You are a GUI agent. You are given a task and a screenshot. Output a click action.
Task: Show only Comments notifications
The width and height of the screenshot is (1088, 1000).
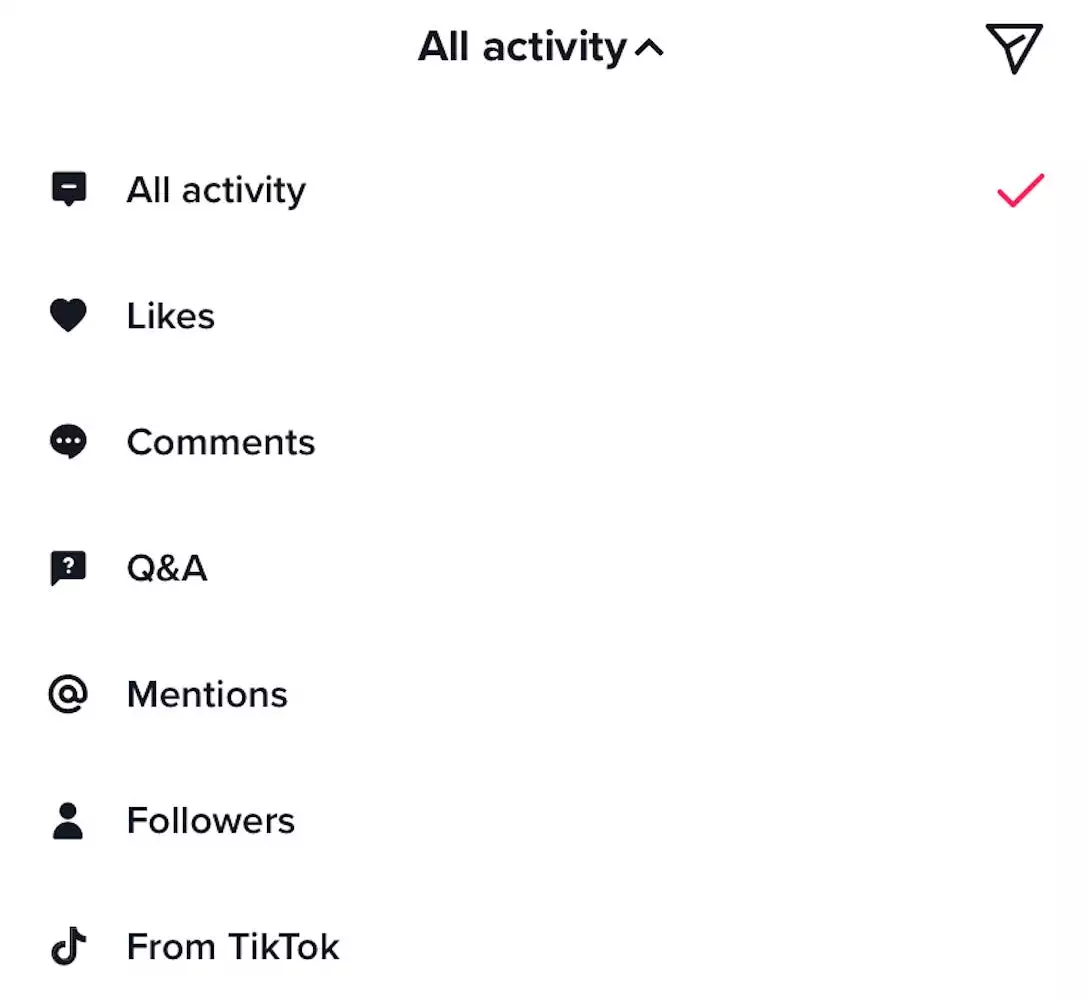click(221, 442)
